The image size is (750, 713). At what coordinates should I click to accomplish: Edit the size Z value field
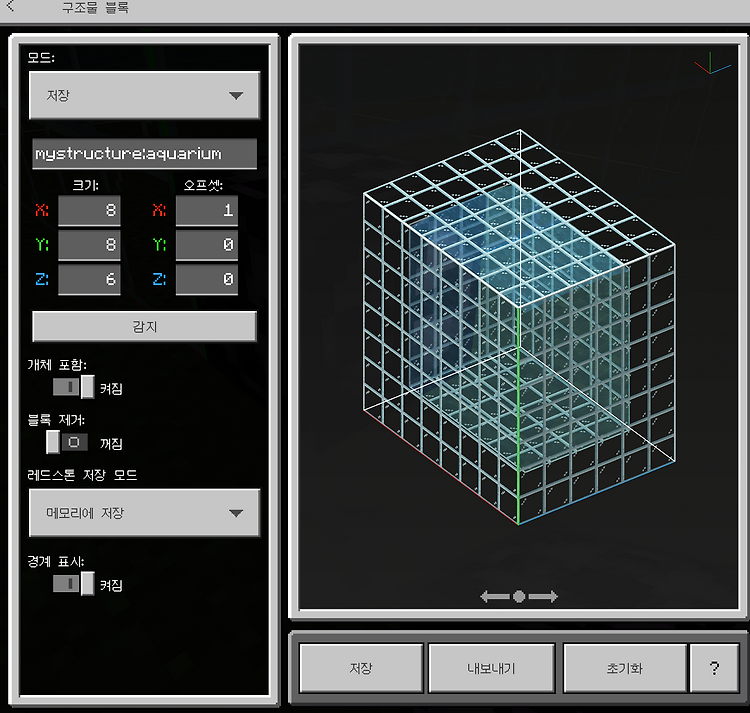(89, 279)
